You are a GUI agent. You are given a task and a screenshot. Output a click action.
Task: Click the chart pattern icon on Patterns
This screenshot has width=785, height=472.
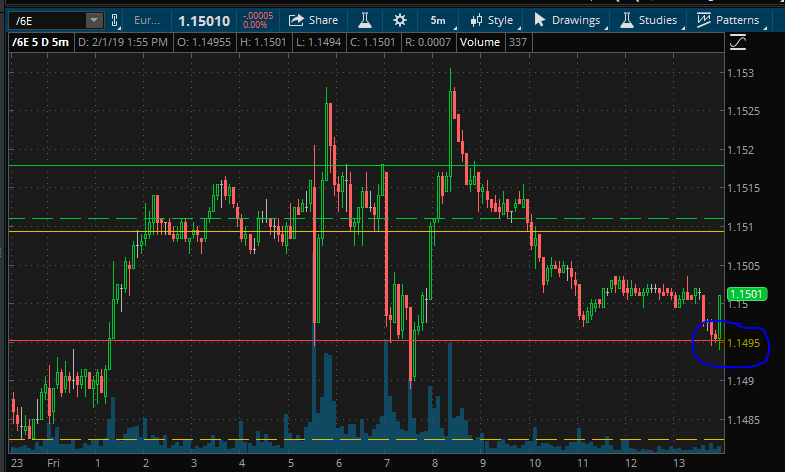703,20
